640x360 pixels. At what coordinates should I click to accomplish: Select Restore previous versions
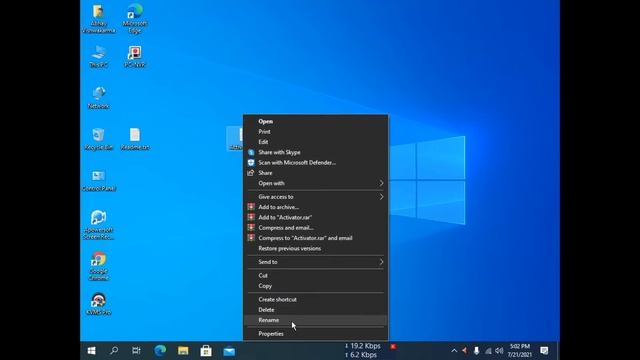(x=316, y=249)
